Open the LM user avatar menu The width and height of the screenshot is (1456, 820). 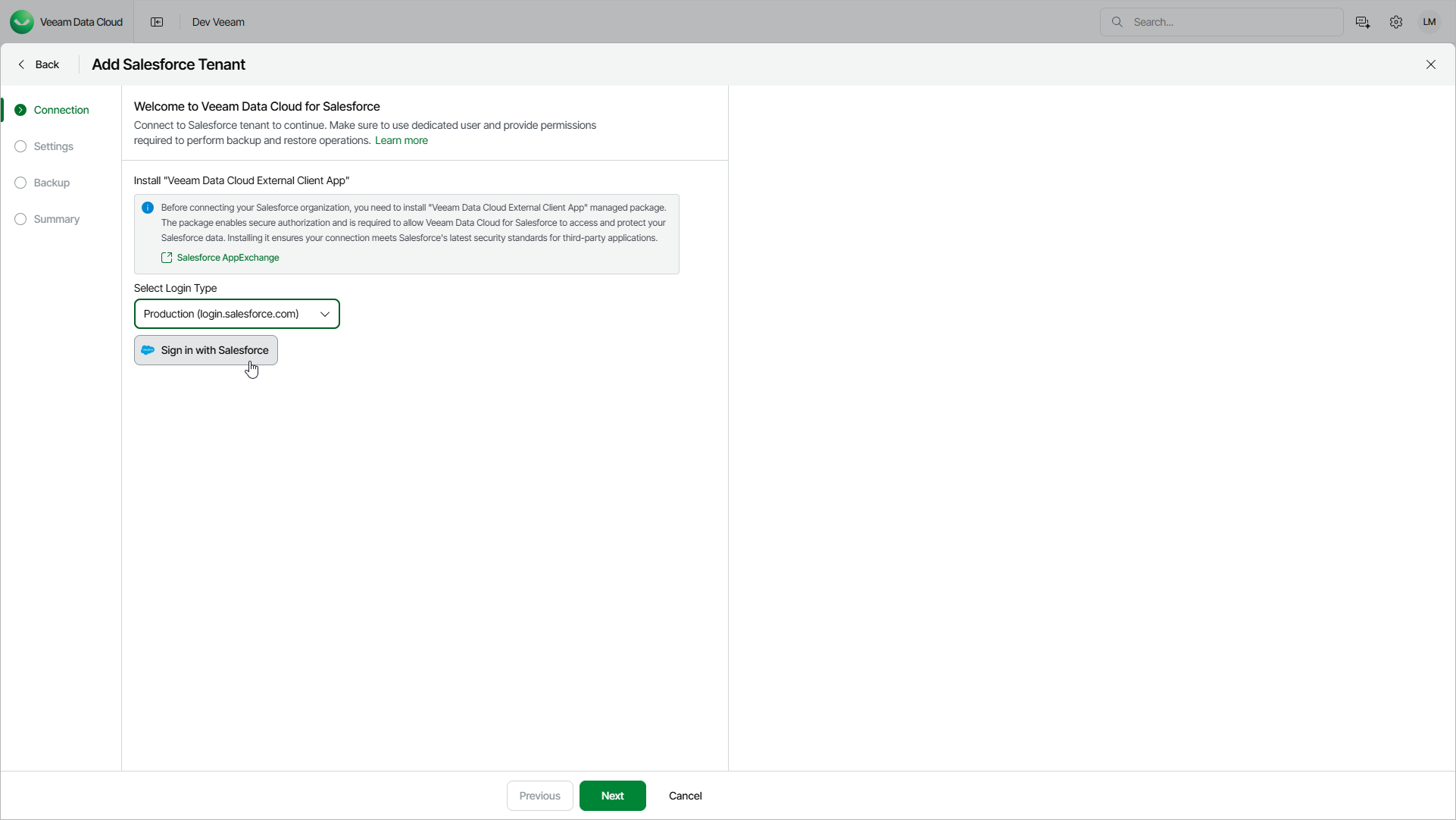click(x=1429, y=22)
